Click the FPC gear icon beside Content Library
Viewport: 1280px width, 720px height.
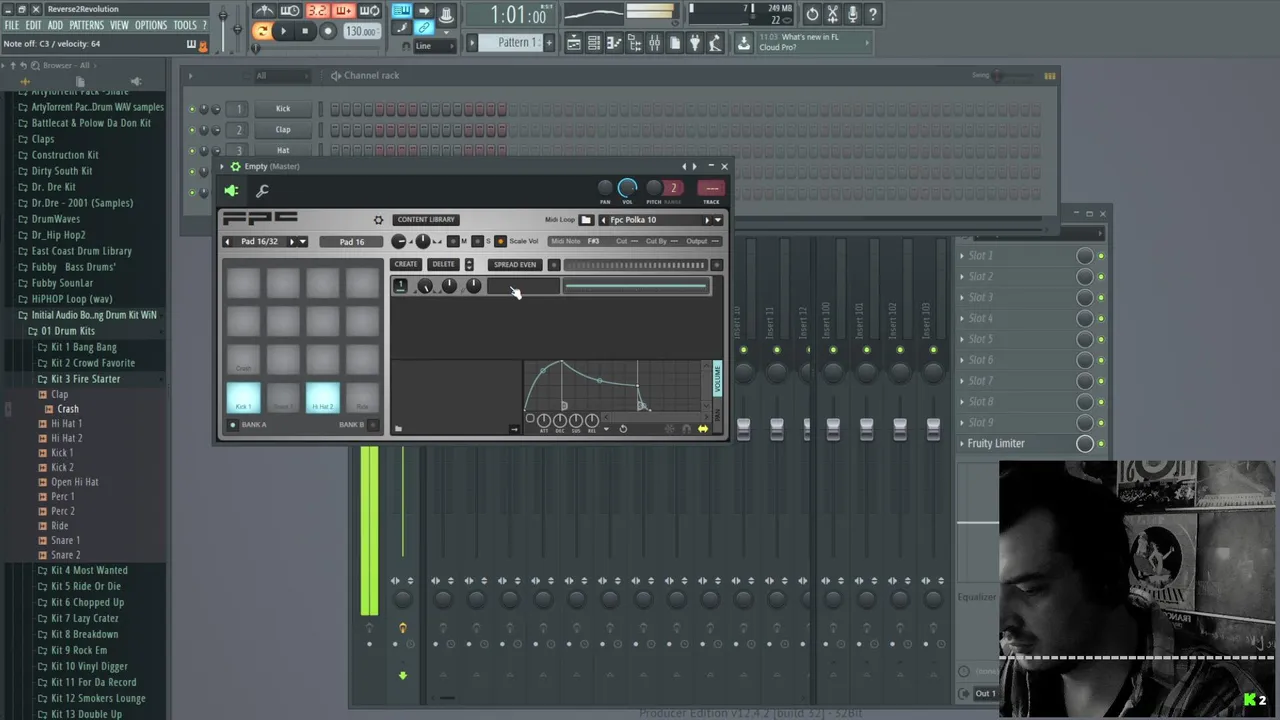(x=378, y=220)
